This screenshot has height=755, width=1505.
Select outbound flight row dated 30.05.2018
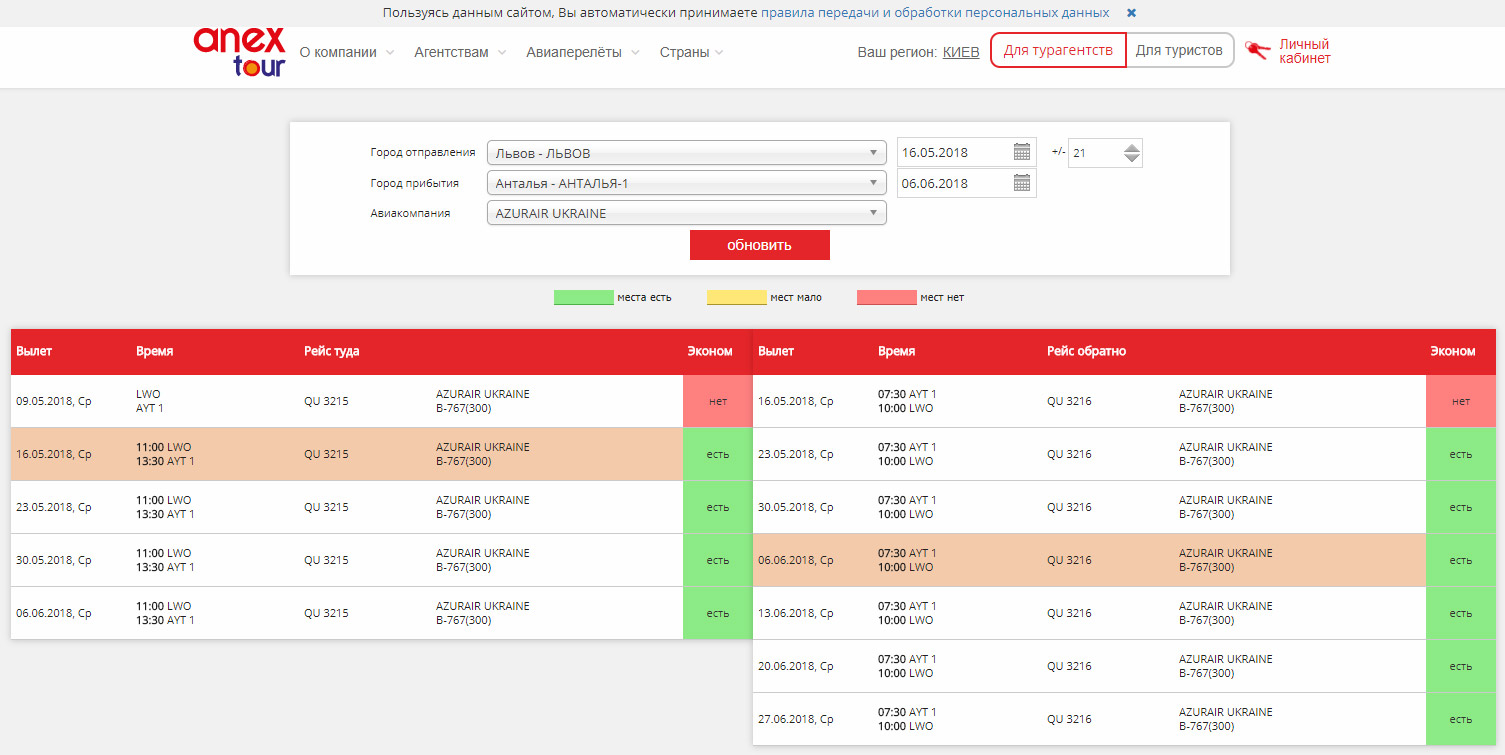pos(381,560)
